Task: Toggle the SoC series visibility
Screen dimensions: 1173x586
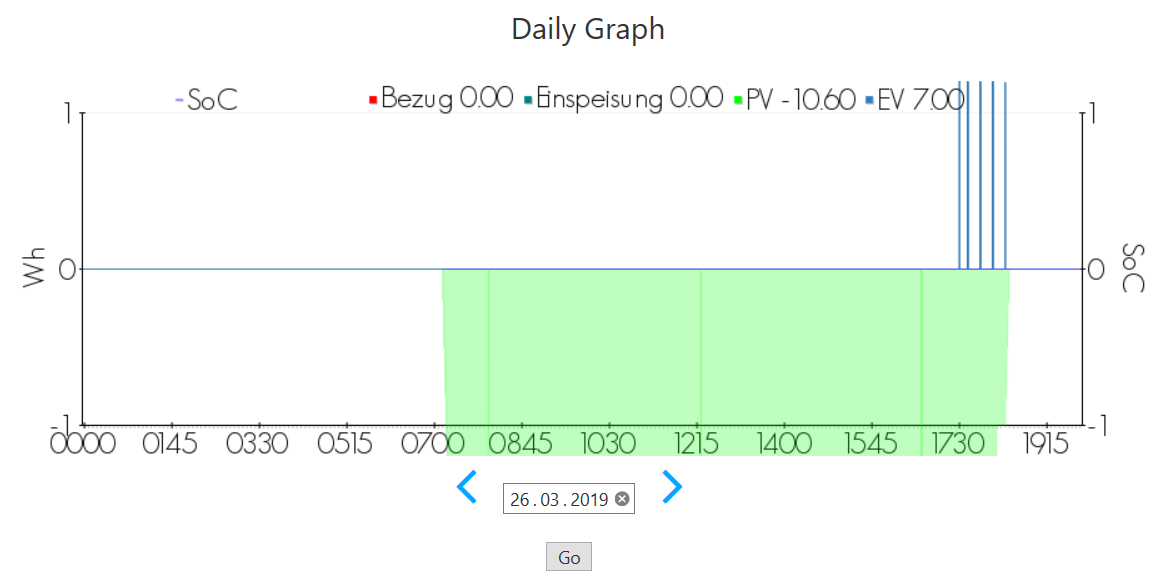Action: click(205, 98)
